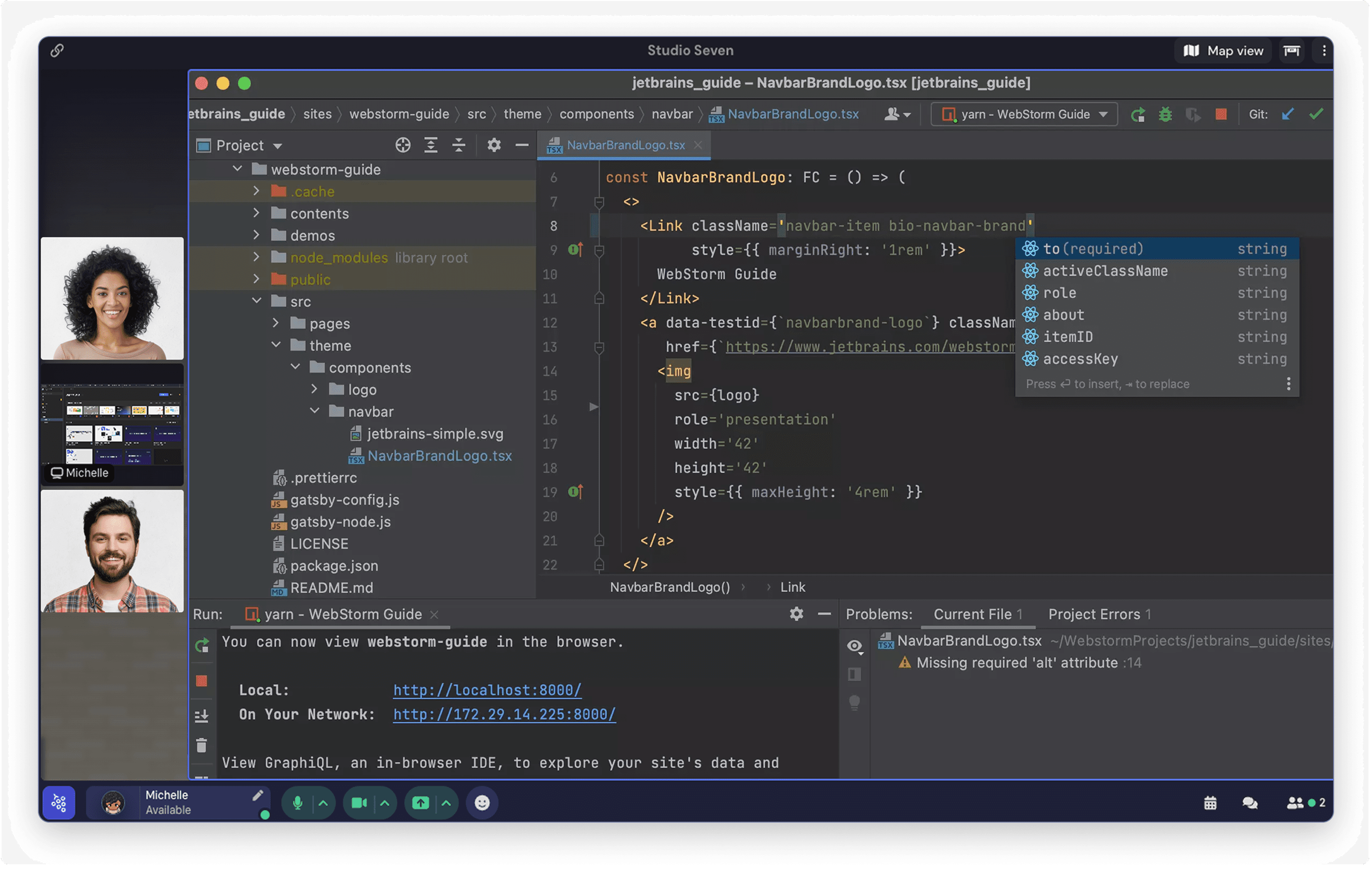
Task: Select package.json in the Project tree
Action: (x=326, y=566)
